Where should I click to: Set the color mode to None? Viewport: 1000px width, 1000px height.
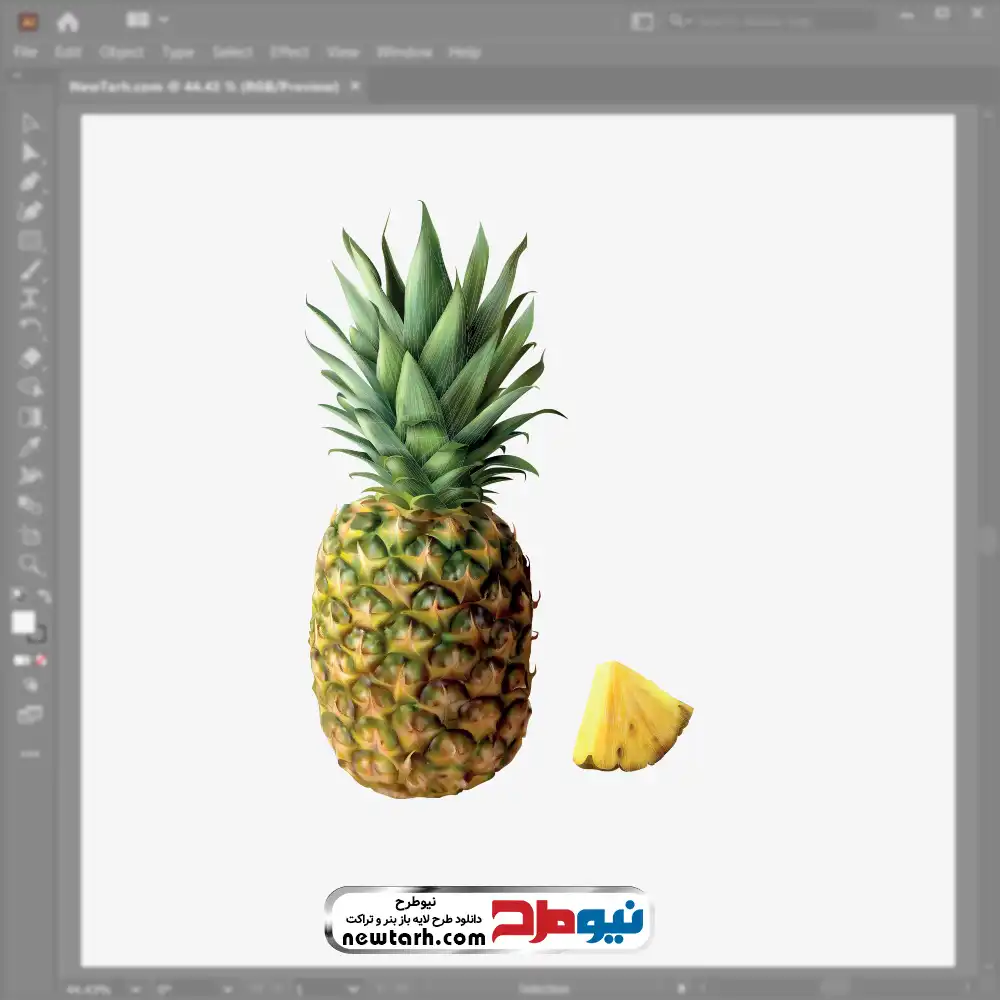tap(41, 660)
